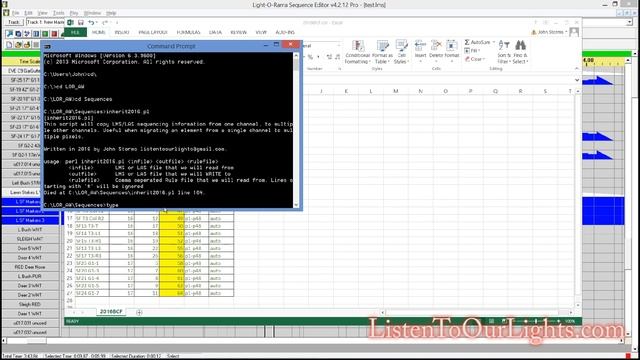
Task: Switch to the Excel REVIEW tab
Action: (x=238, y=32)
